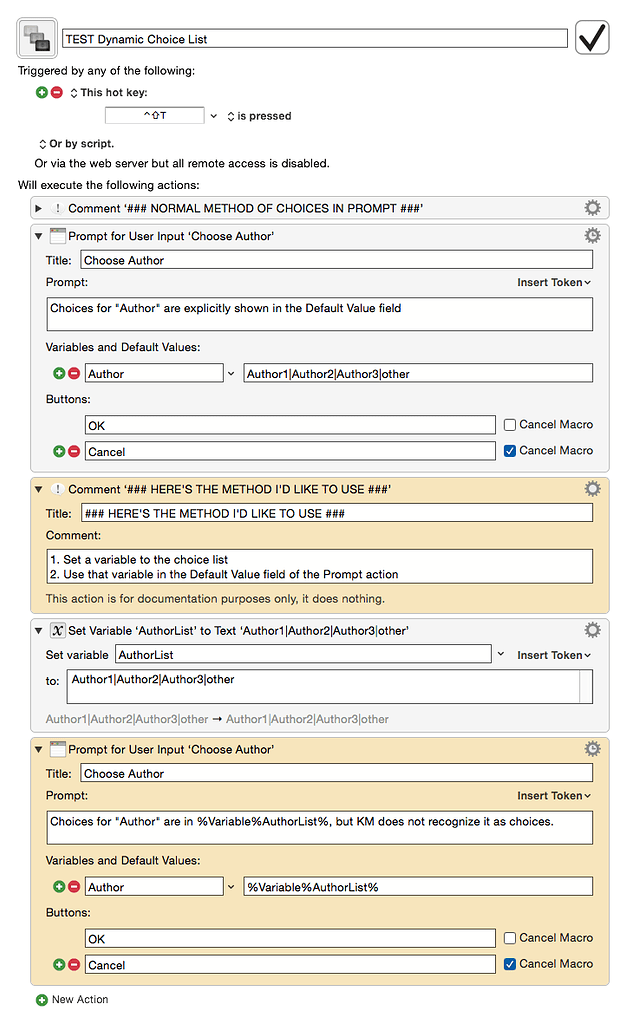
Task: Remove Author variable row in second prompt
Action: [74, 887]
